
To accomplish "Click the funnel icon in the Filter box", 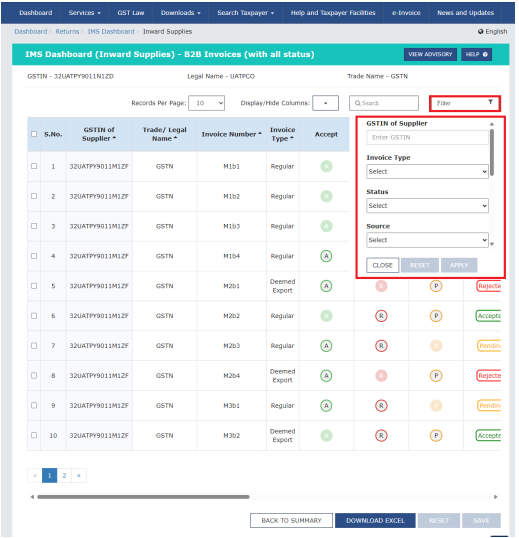I will (491, 102).
